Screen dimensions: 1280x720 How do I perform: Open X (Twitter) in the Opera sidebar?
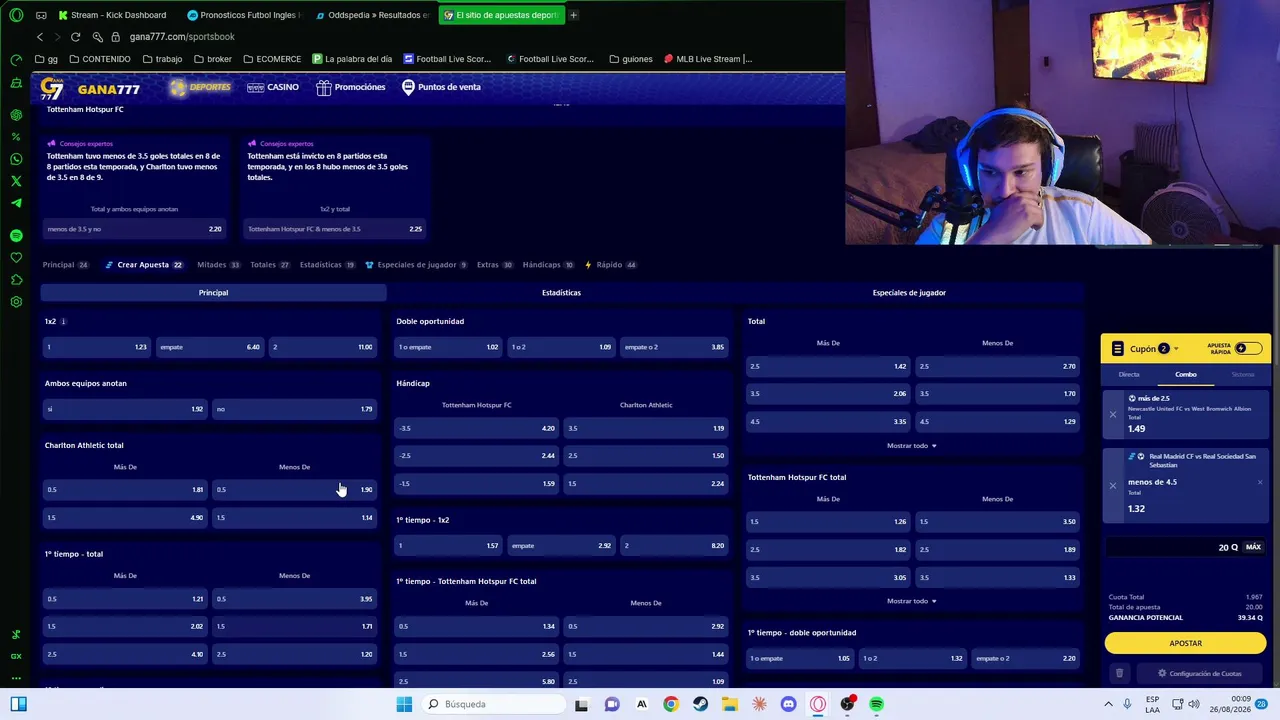click(x=16, y=181)
